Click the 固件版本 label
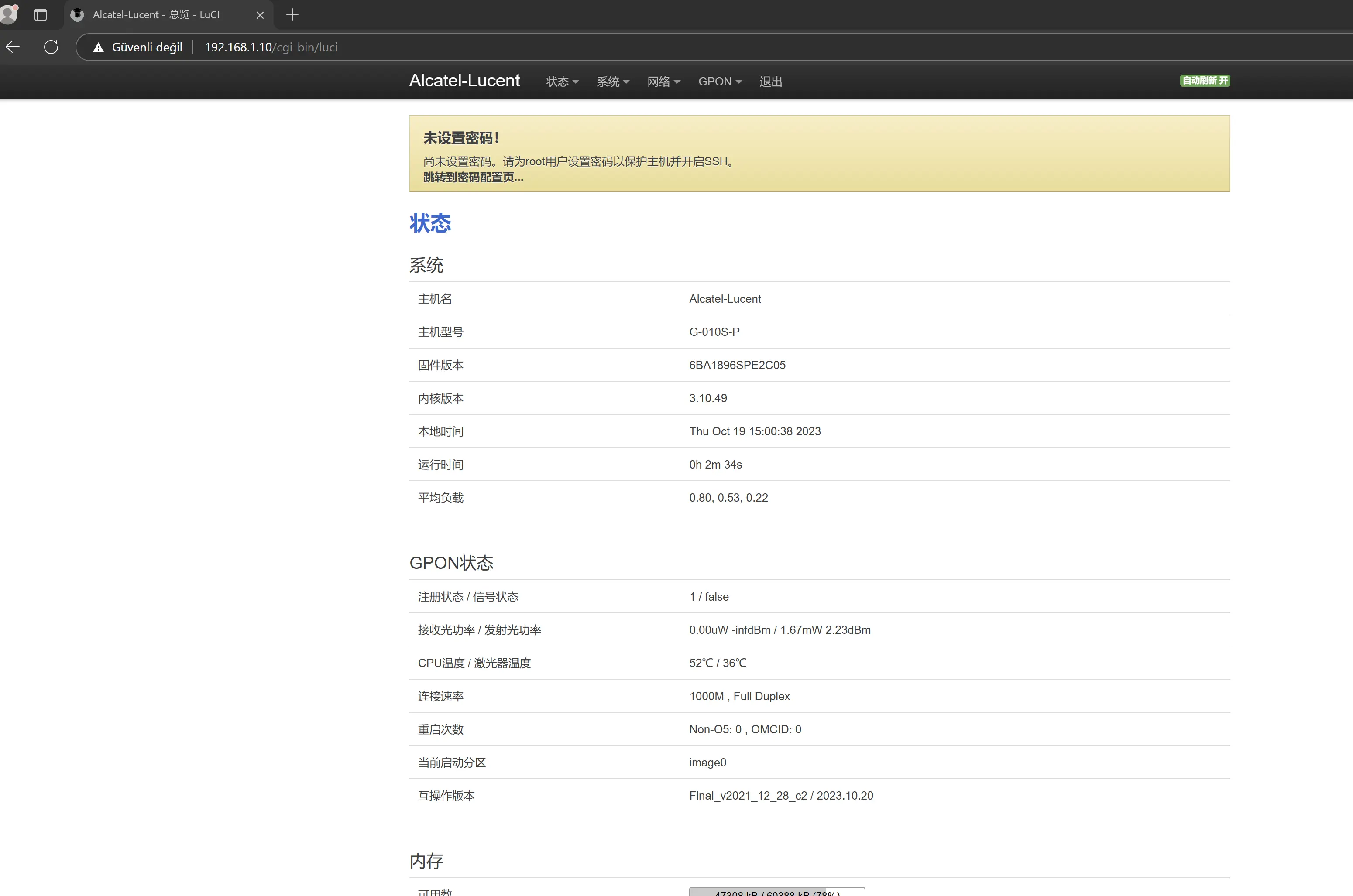 [x=440, y=365]
